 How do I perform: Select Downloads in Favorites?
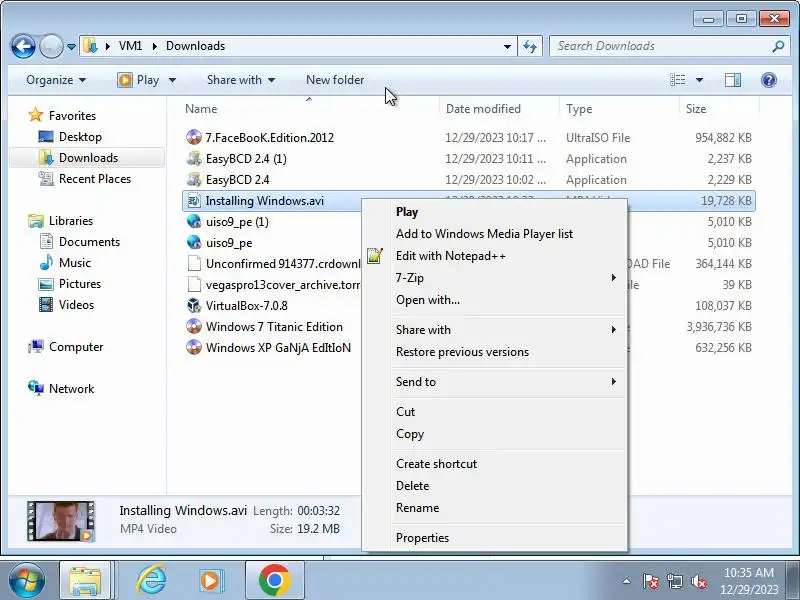point(88,158)
